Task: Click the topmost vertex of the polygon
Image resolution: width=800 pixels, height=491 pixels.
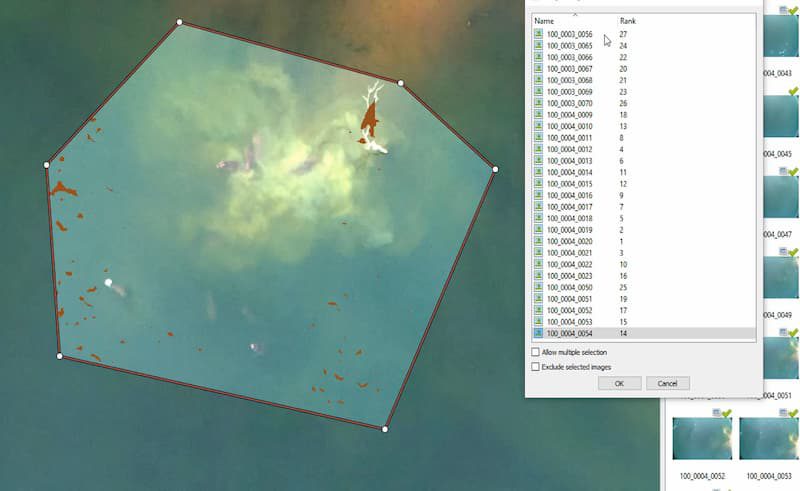Action: [x=179, y=22]
